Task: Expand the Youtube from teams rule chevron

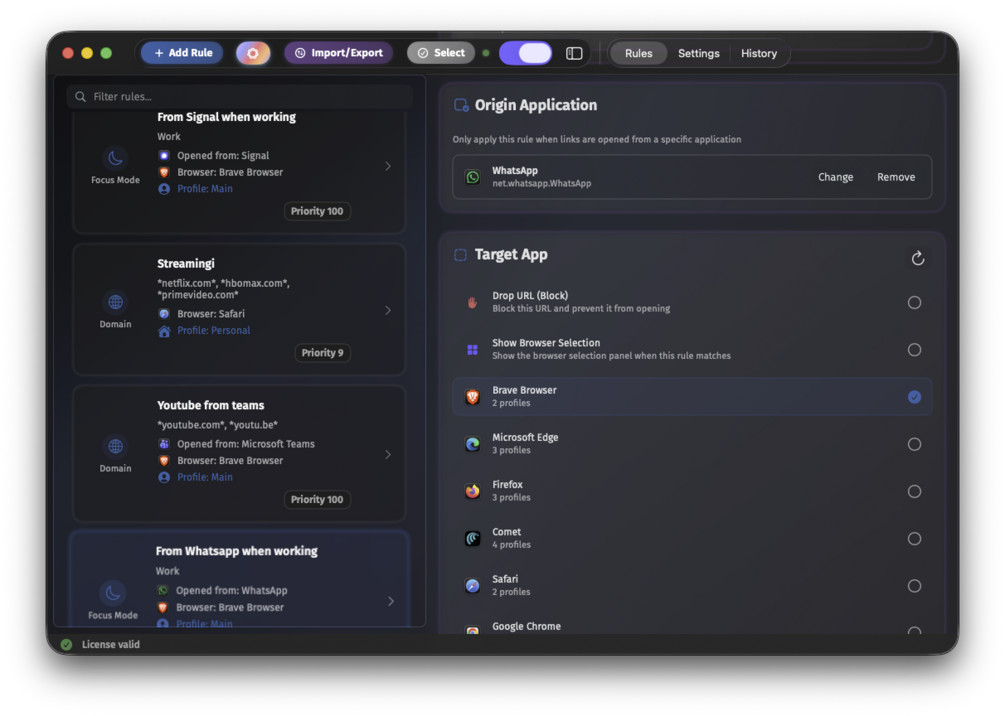Action: pos(388,454)
